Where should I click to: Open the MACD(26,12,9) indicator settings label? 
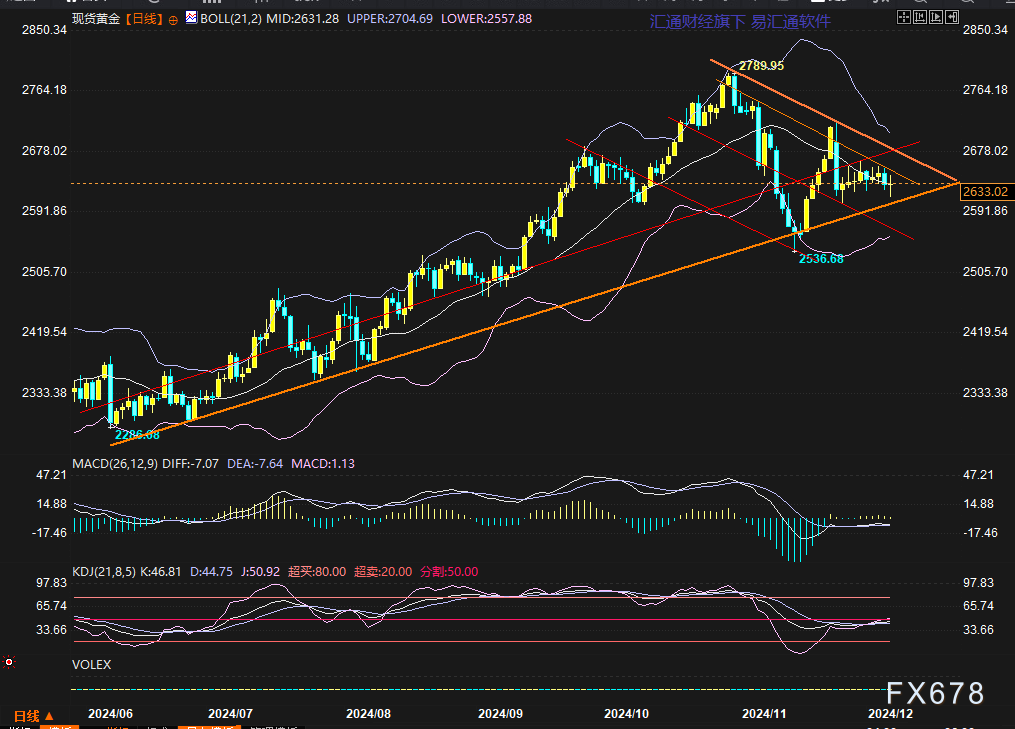115,464
